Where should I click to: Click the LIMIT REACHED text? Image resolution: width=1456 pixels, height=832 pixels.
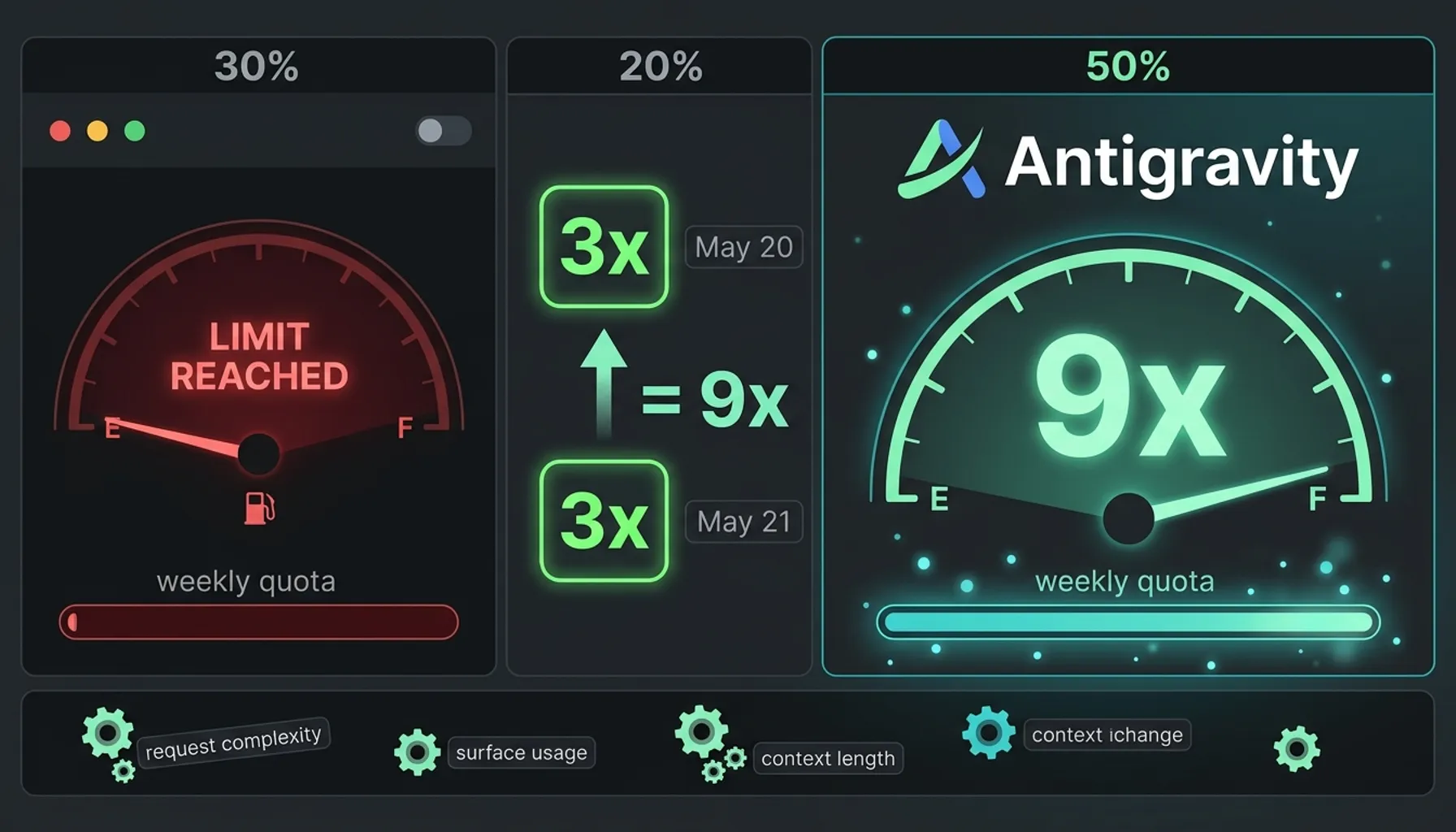(x=259, y=357)
